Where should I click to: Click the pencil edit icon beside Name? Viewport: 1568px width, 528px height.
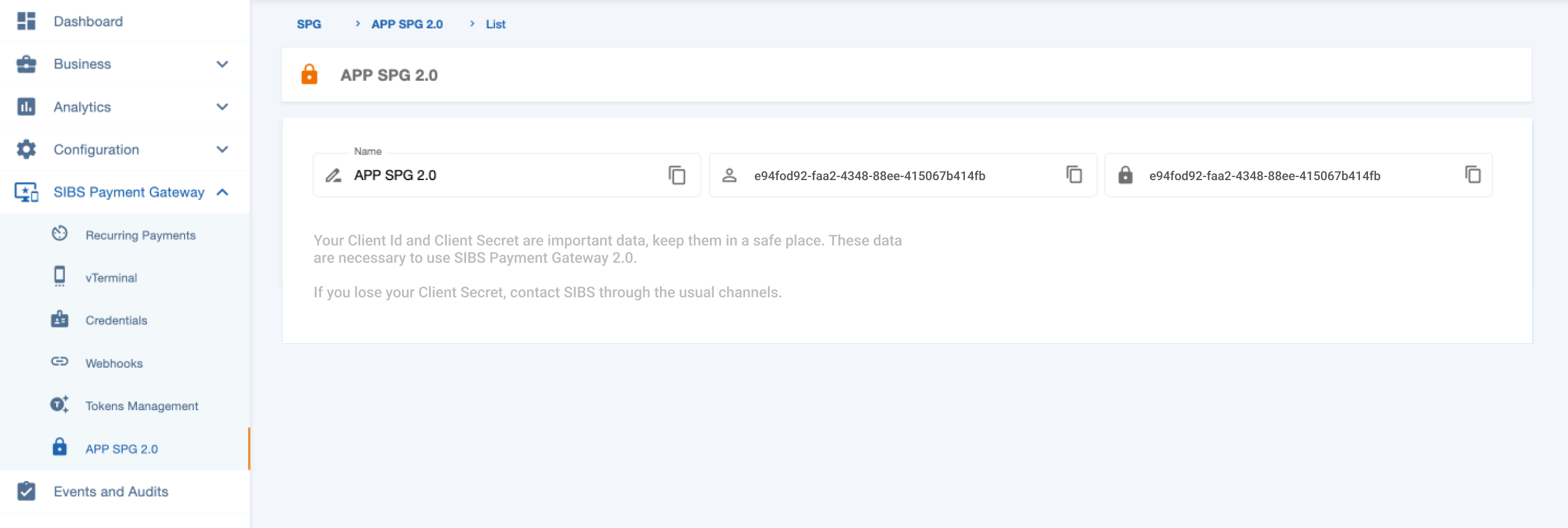click(x=333, y=176)
